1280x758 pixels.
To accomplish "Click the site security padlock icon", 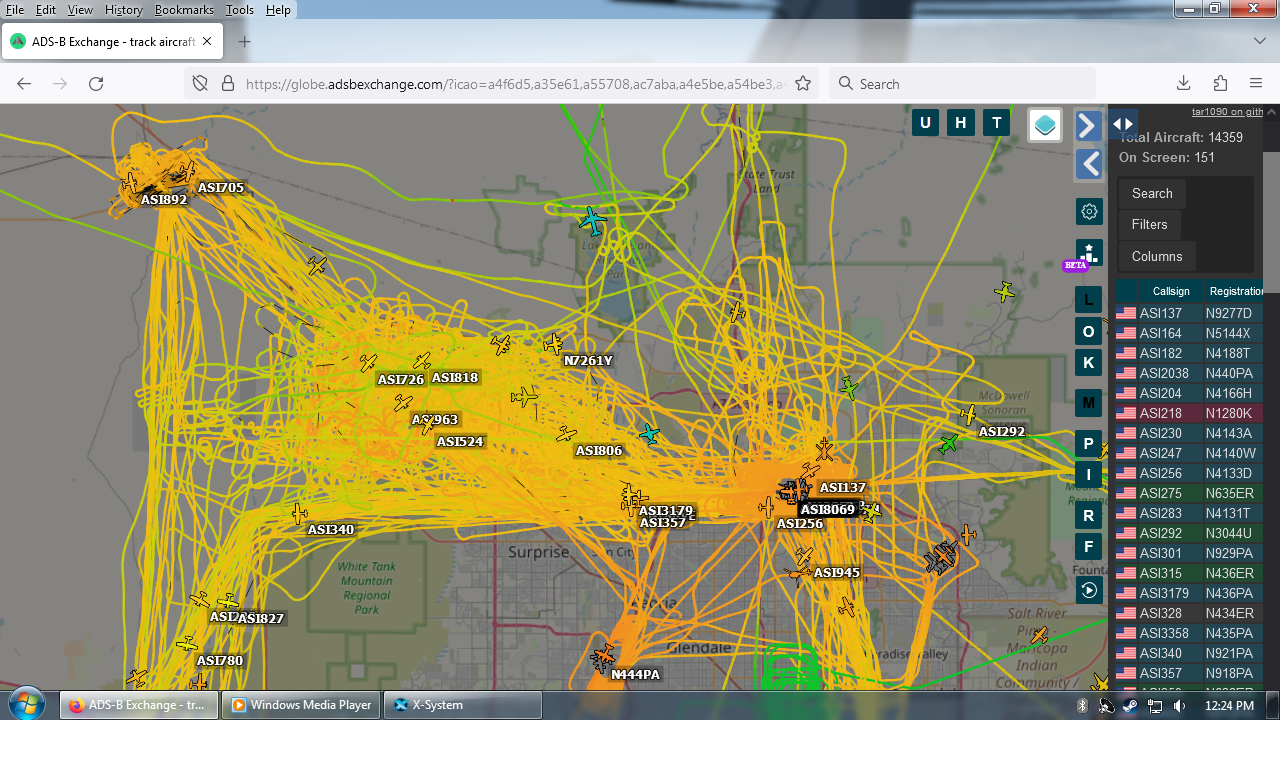I will 227,84.
